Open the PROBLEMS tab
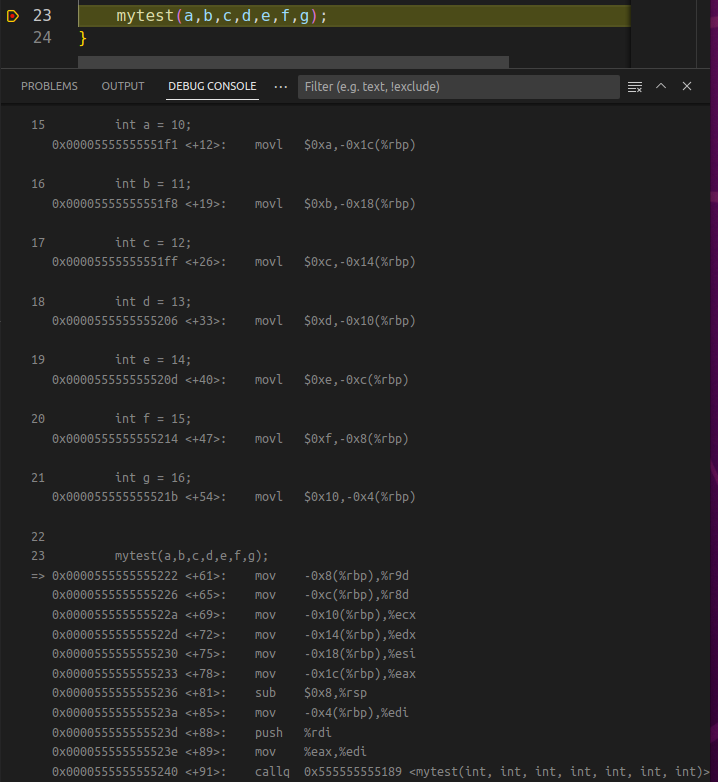Screen dimensions: 718x782 tap(49, 86)
